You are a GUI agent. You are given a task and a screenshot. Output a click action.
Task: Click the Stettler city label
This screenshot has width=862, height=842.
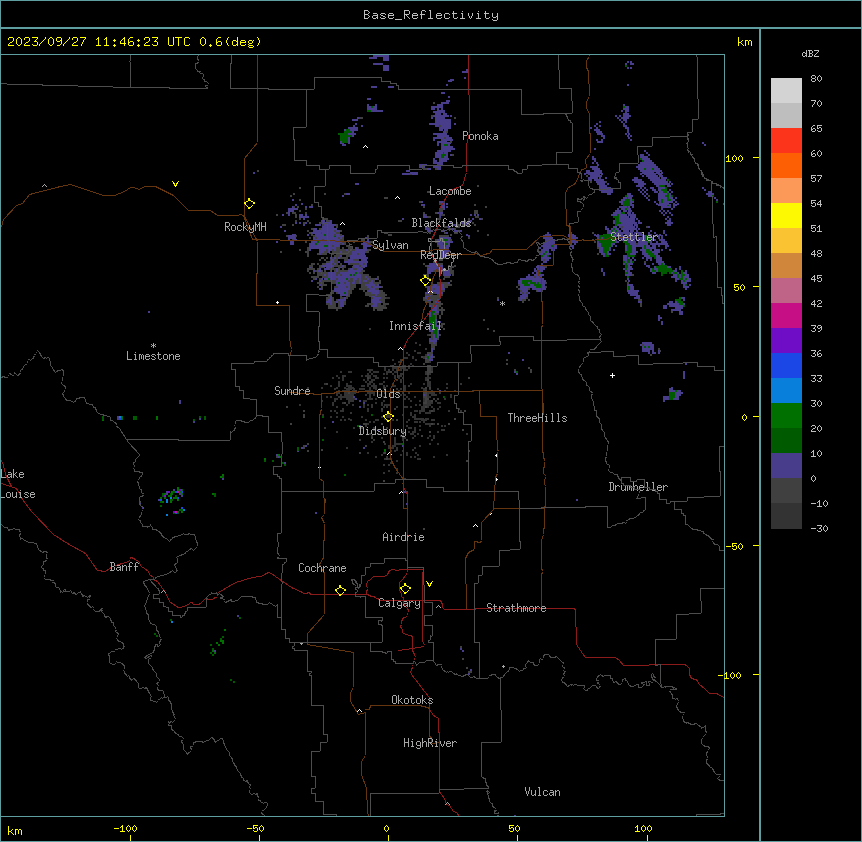click(x=634, y=237)
